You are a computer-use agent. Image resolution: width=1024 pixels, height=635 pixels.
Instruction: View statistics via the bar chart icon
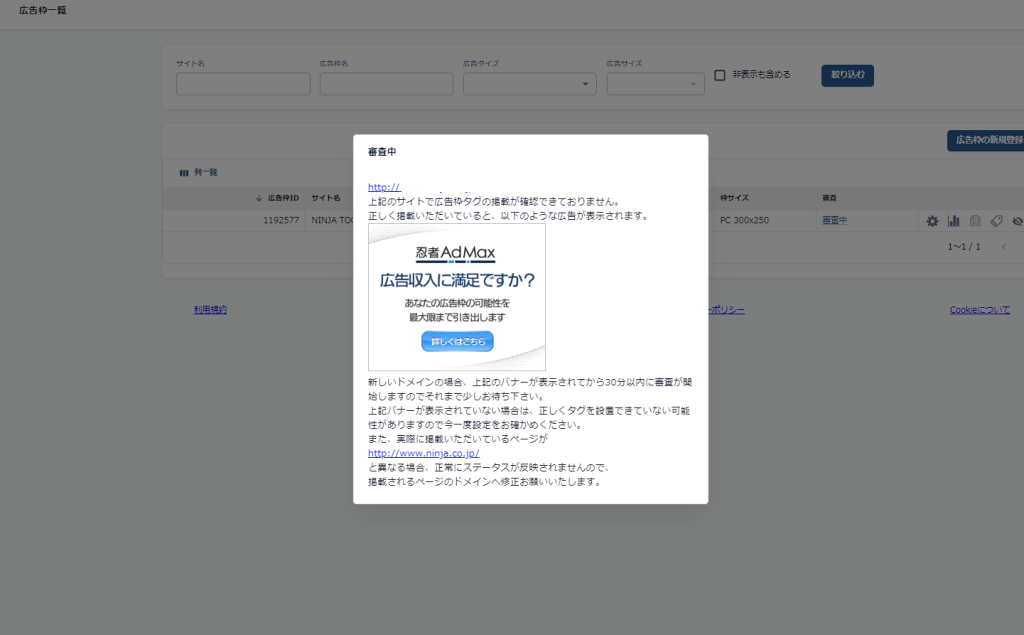point(952,220)
